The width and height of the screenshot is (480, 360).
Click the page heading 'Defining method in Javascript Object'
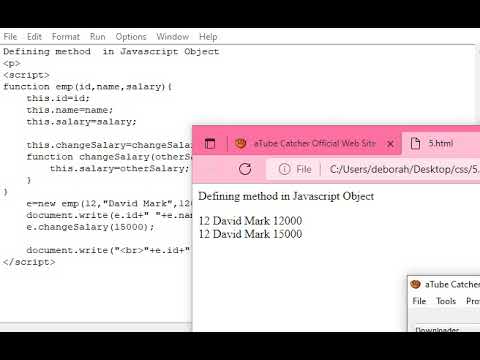click(x=286, y=196)
